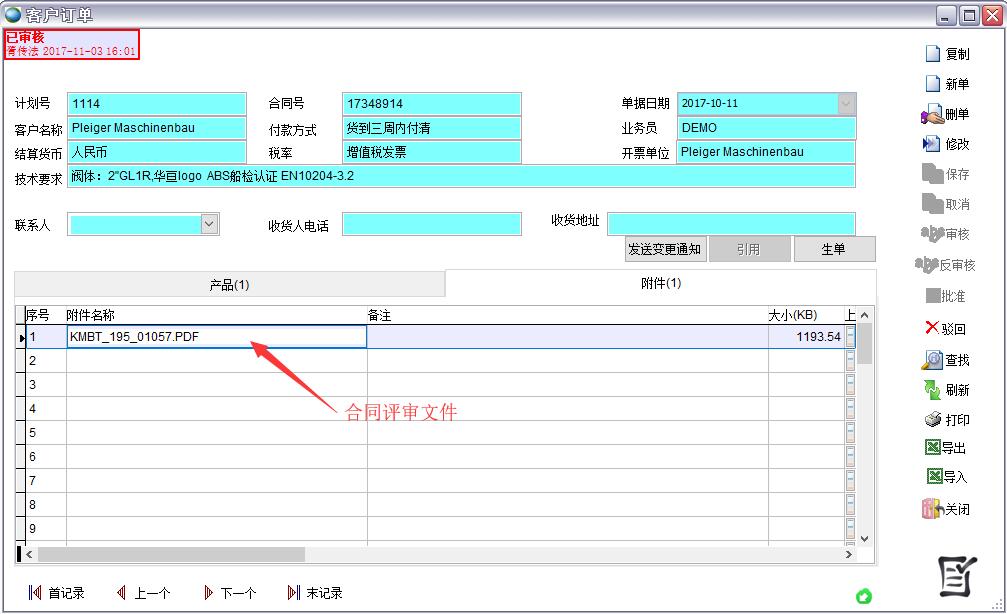Image resolution: width=1007 pixels, height=614 pixels.
Task: Select the 附件(1) attachments tab
Action: tap(660, 284)
